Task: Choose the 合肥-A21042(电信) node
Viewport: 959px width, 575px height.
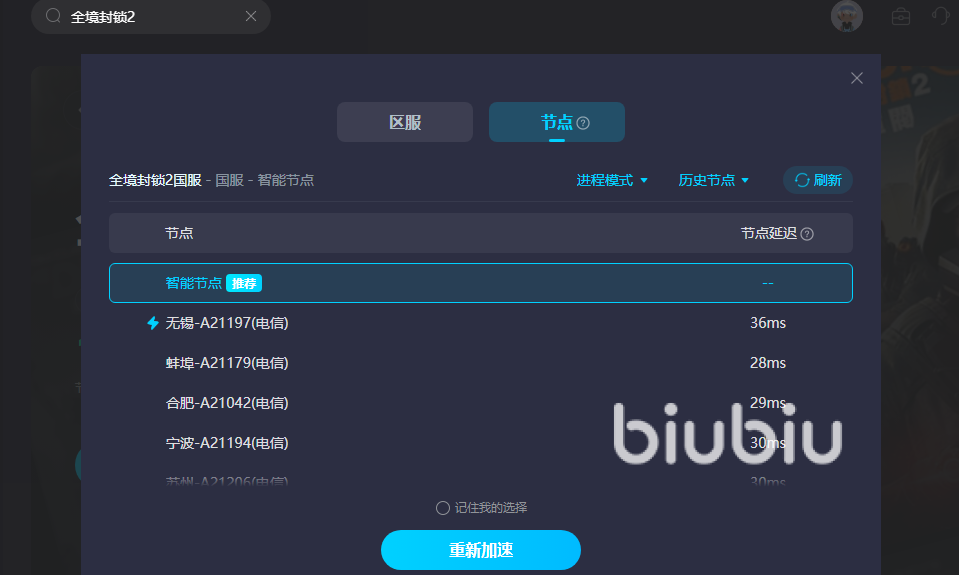Action: (481, 403)
